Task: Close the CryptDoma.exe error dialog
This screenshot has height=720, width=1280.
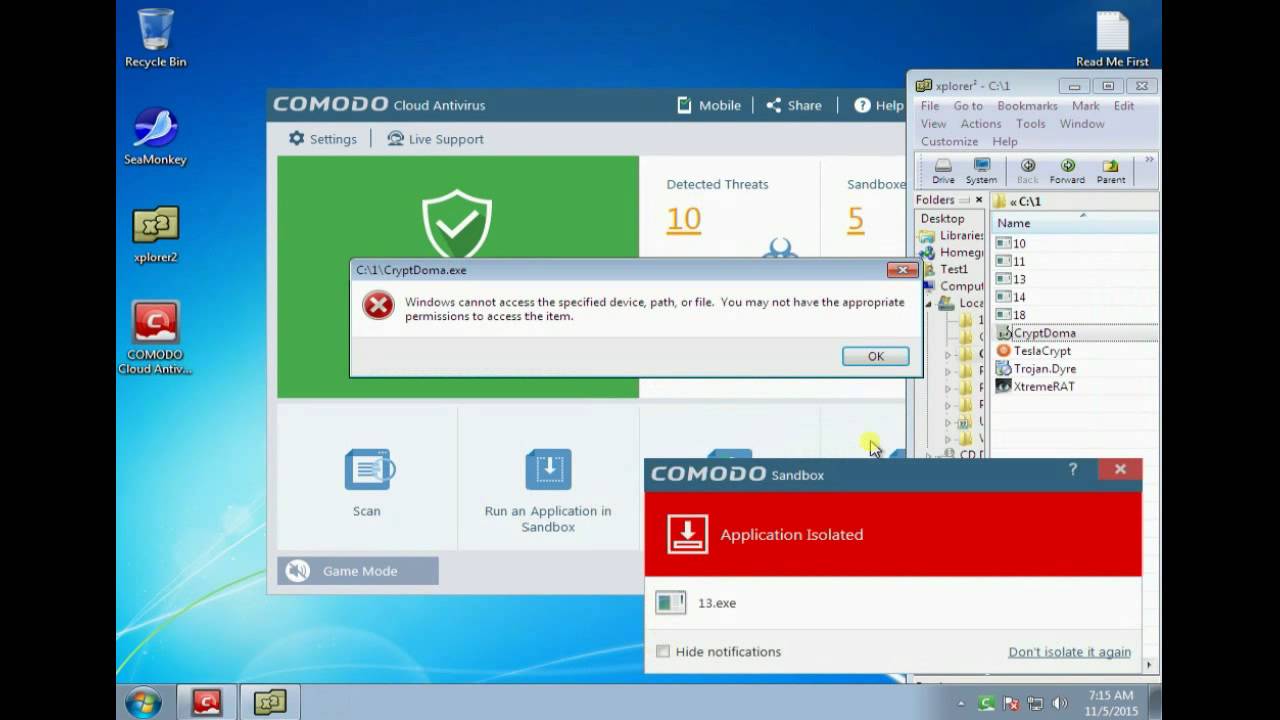Action: 902,270
